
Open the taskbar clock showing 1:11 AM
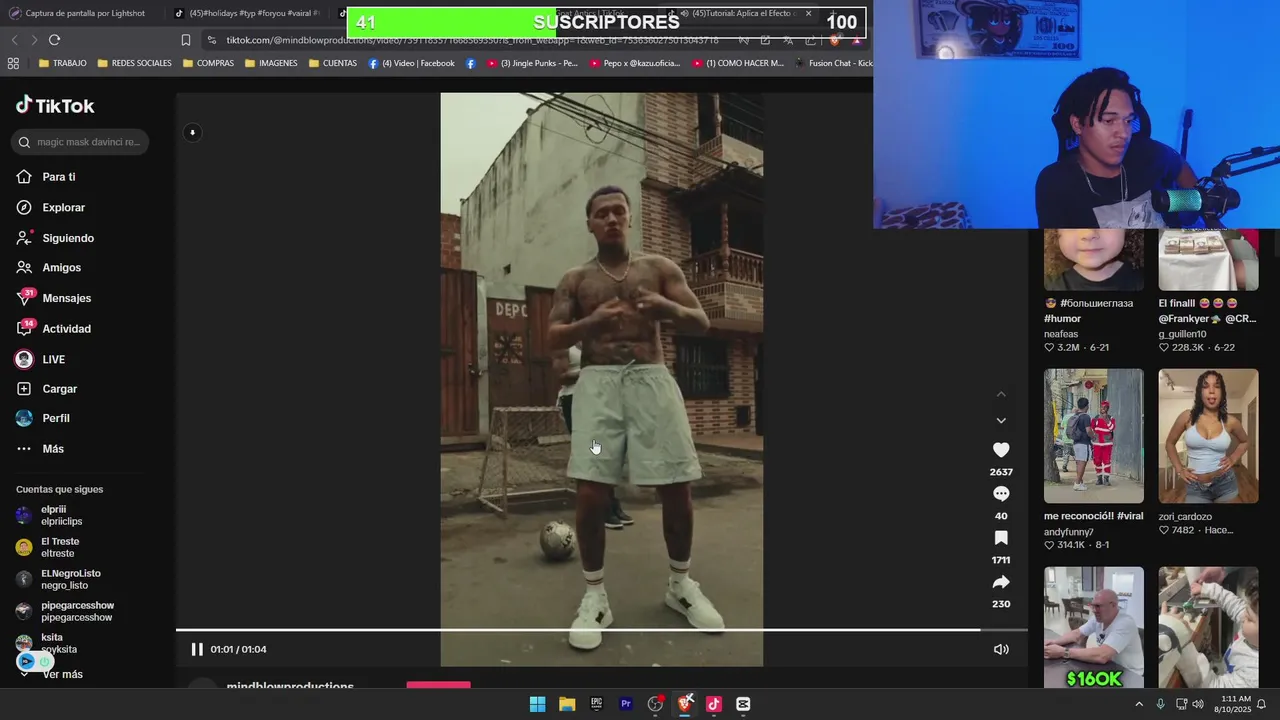1235,704
